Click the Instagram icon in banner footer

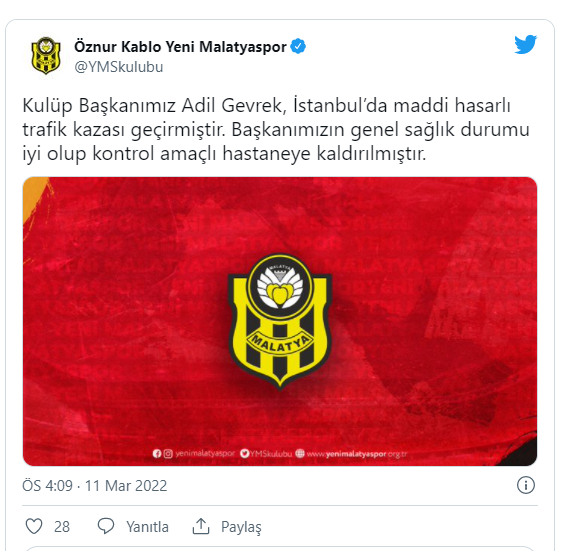click(168, 454)
